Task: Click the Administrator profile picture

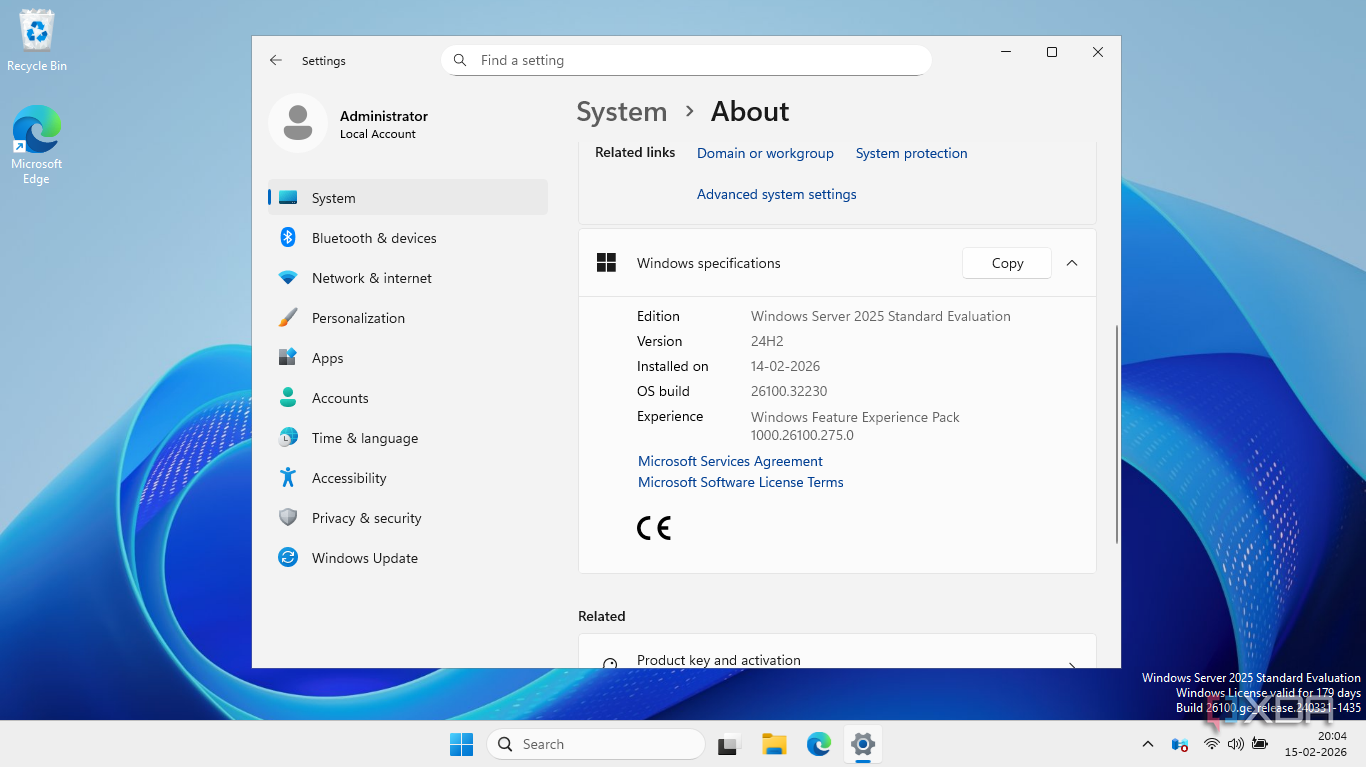Action: click(298, 123)
